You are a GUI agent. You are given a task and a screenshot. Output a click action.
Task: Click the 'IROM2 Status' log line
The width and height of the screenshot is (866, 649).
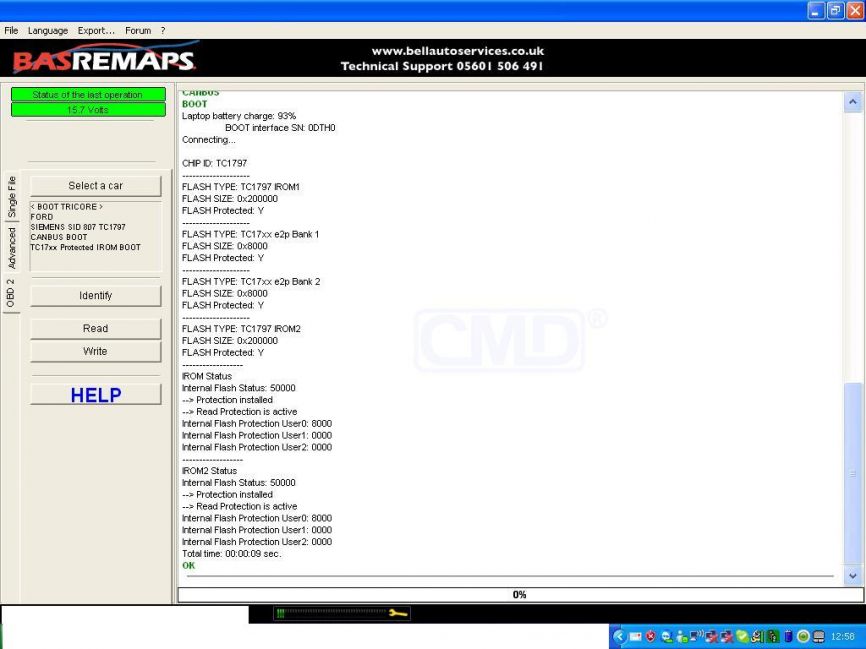(x=209, y=471)
